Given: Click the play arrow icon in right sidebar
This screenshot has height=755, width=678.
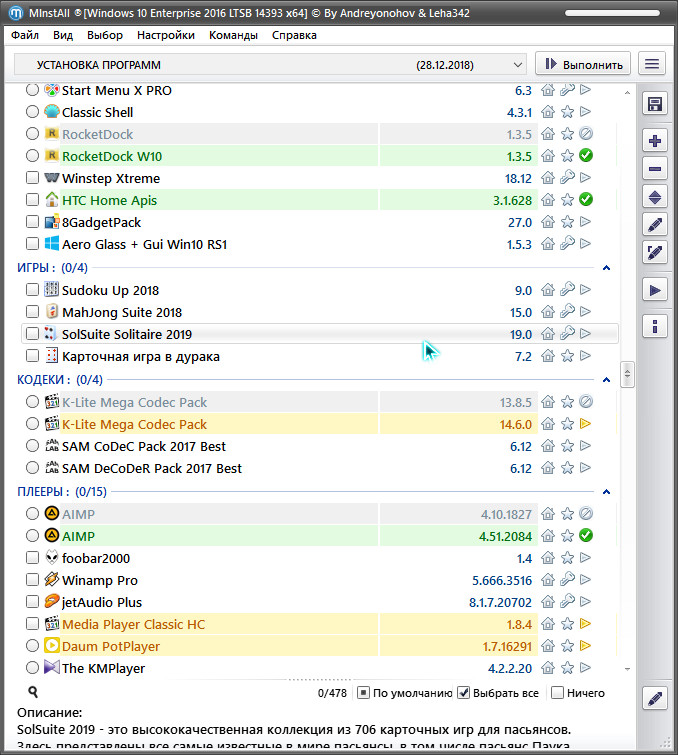Looking at the screenshot, I should (x=655, y=290).
